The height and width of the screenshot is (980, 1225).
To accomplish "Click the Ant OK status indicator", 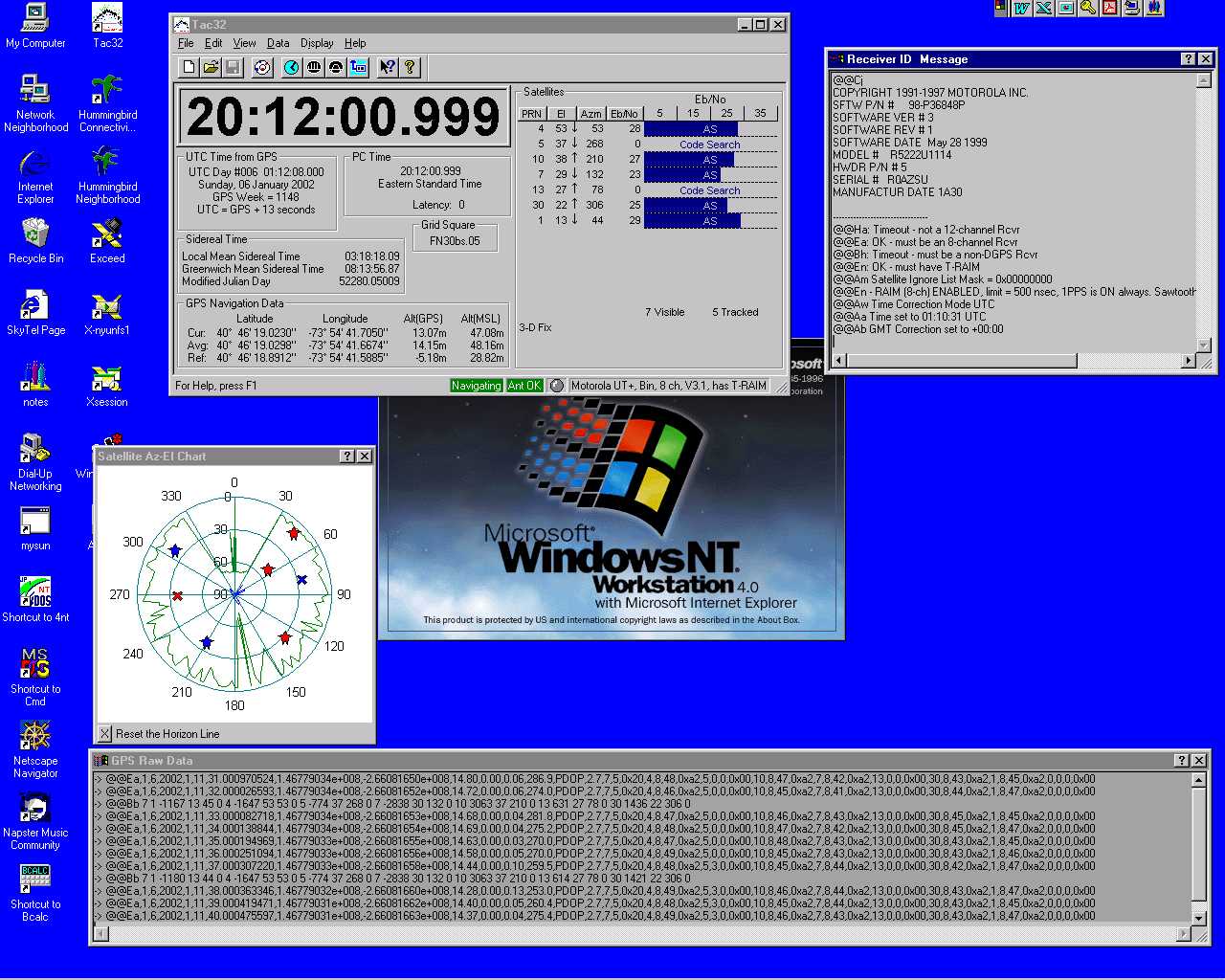I will (x=523, y=386).
